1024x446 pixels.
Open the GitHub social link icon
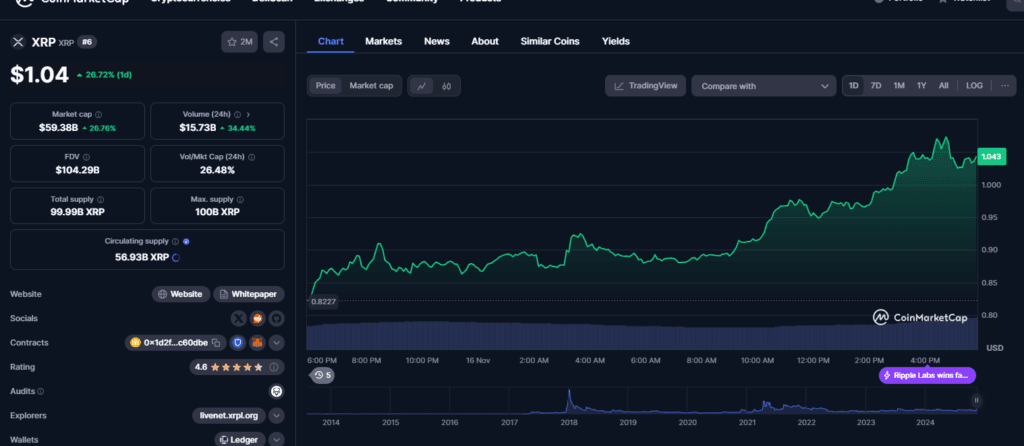(x=276, y=319)
